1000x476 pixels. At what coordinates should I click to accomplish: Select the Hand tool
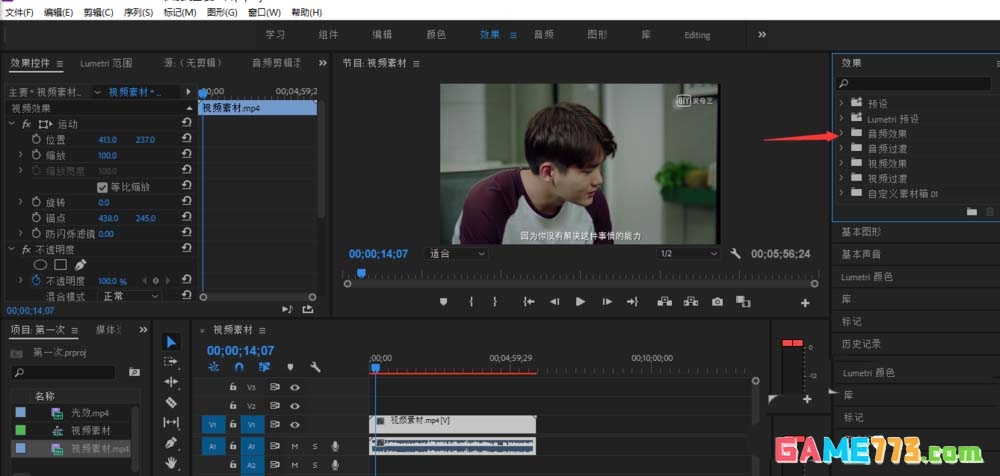170,463
